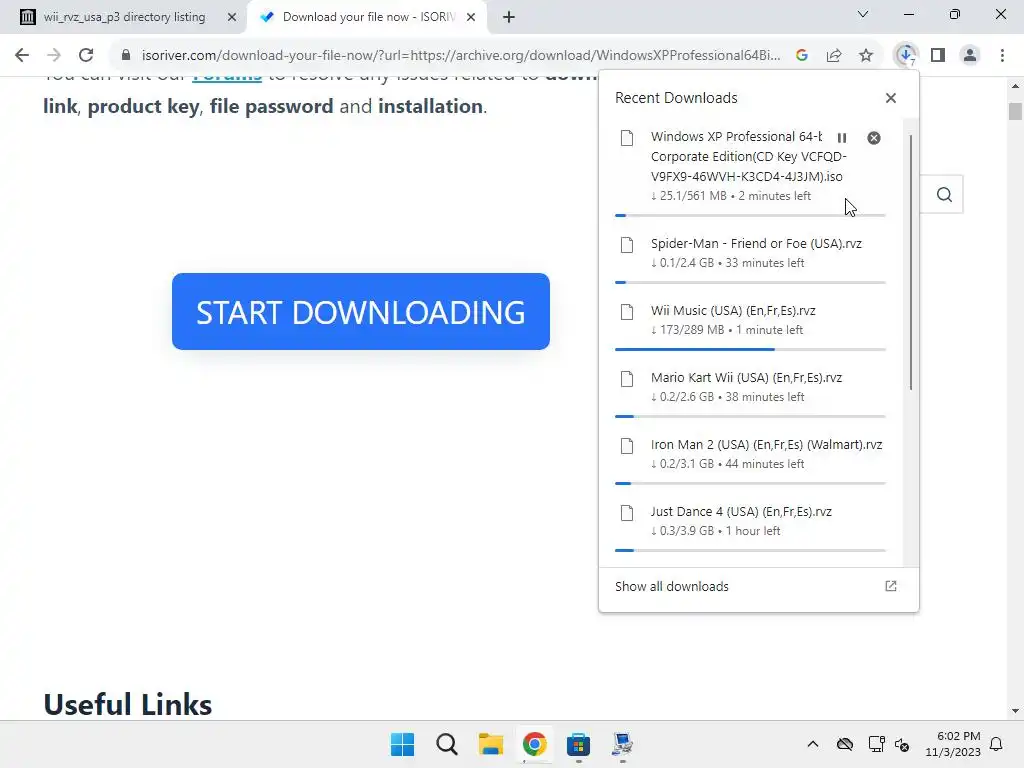
Task: Open the Windows Start menu
Action: coord(402,744)
